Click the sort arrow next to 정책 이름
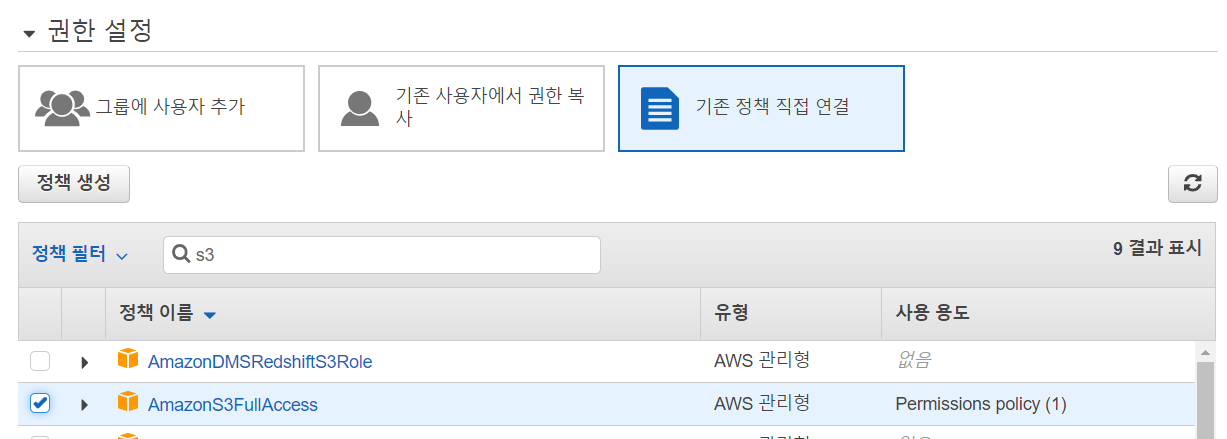1227x439 pixels. tap(209, 315)
